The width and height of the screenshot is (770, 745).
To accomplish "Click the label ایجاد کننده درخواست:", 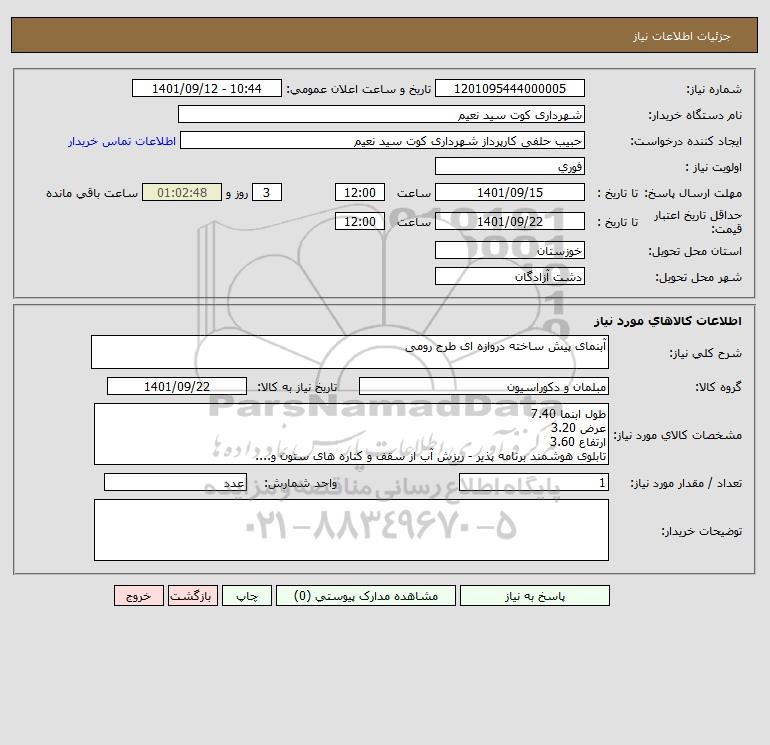I will coord(686,141).
